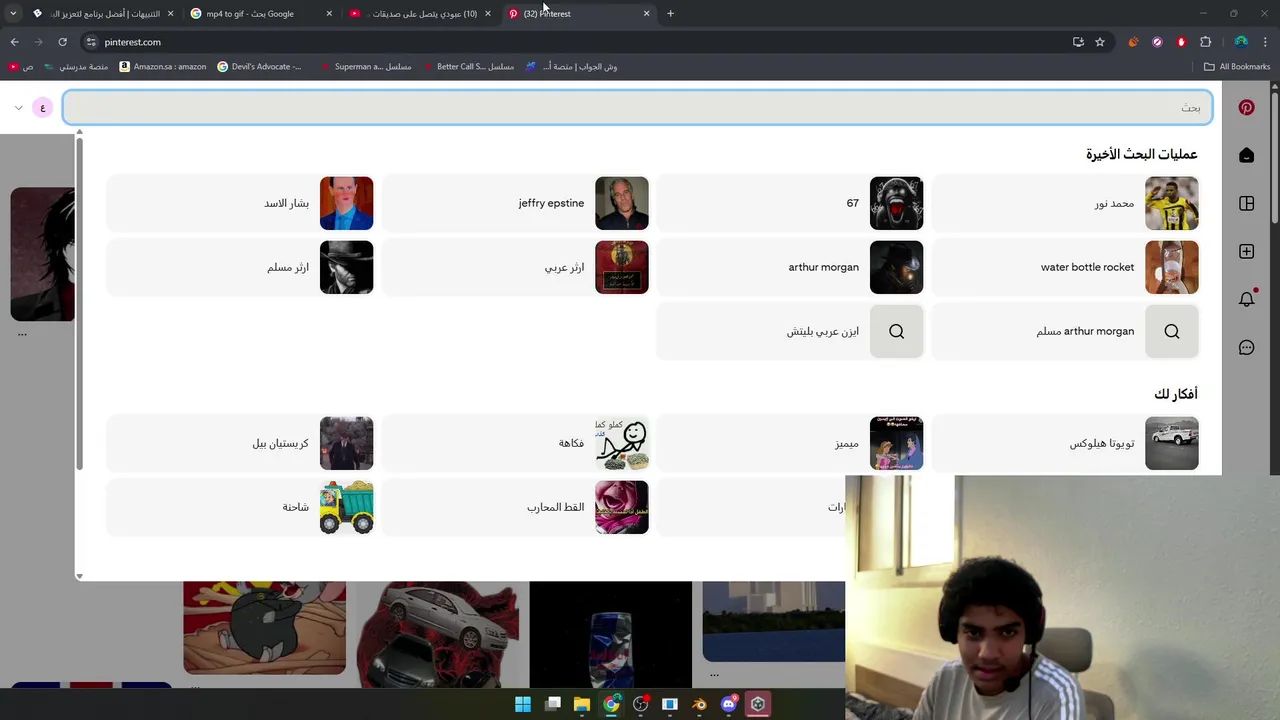Open the Better Call S bookmark
This screenshot has height=720, width=1280.
[468, 67]
